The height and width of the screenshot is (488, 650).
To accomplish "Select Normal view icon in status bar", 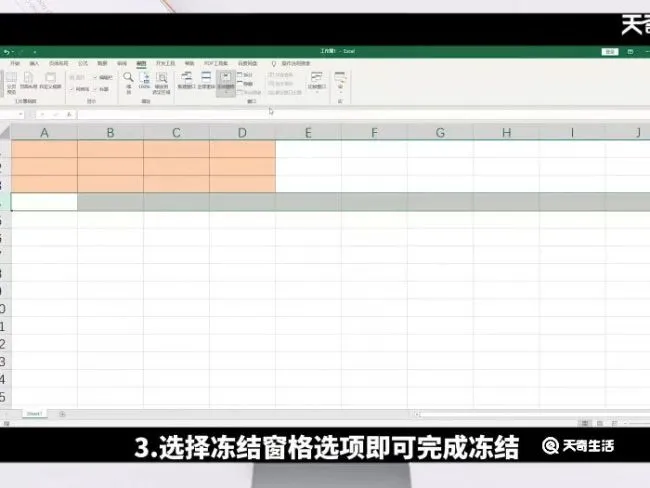I will point(585,423).
